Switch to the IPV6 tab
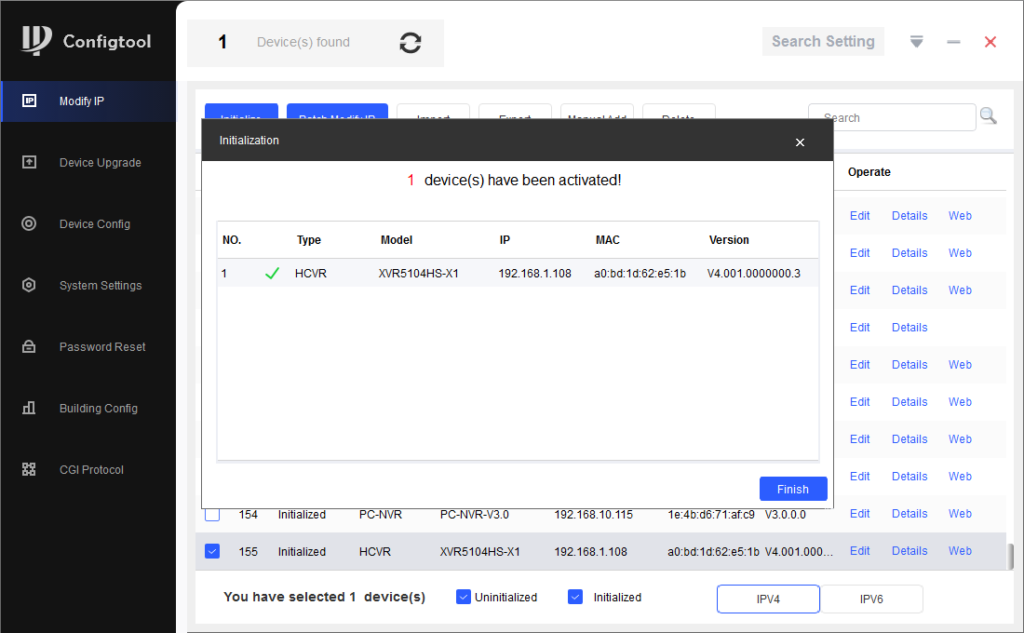The image size is (1024, 633). coord(871,598)
